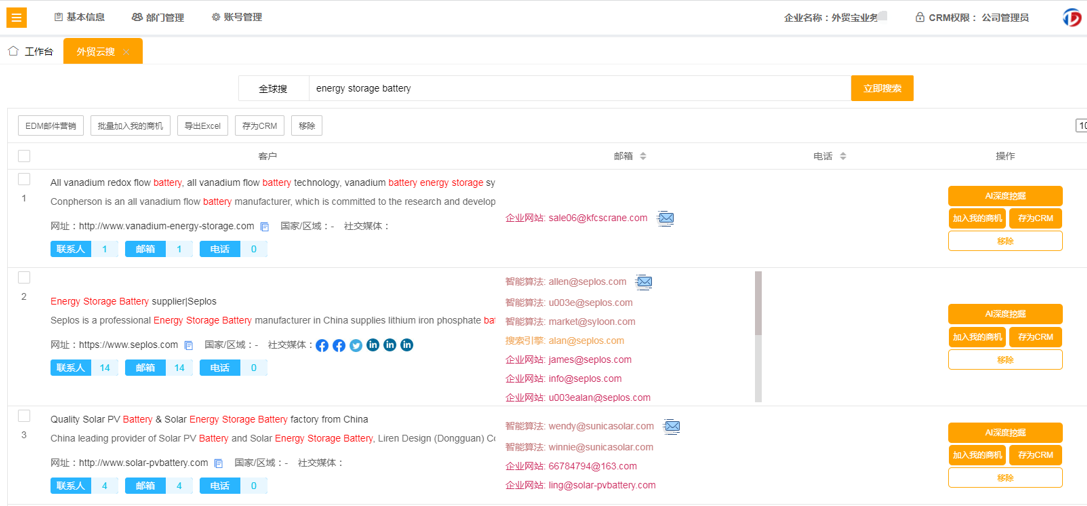Open Seplos third LinkedIn icon
The width and height of the screenshot is (1087, 506).
[x=407, y=344]
